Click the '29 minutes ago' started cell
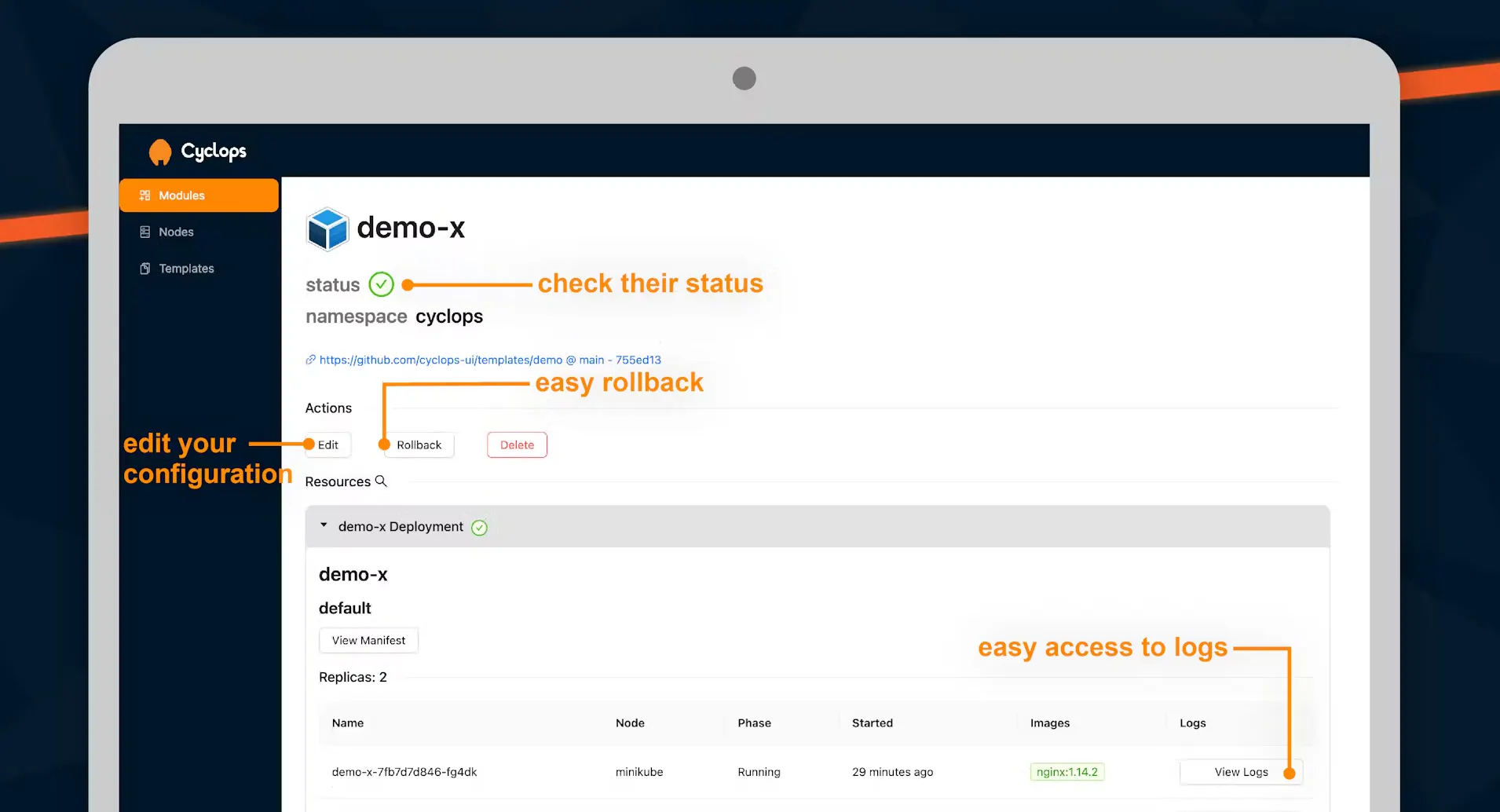 coord(892,772)
